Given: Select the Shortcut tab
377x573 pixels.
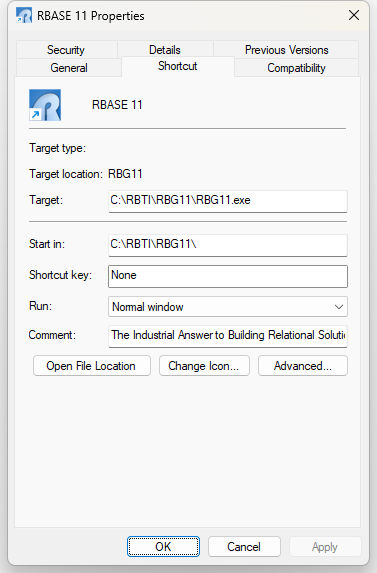Looking at the screenshot, I should pos(178,66).
